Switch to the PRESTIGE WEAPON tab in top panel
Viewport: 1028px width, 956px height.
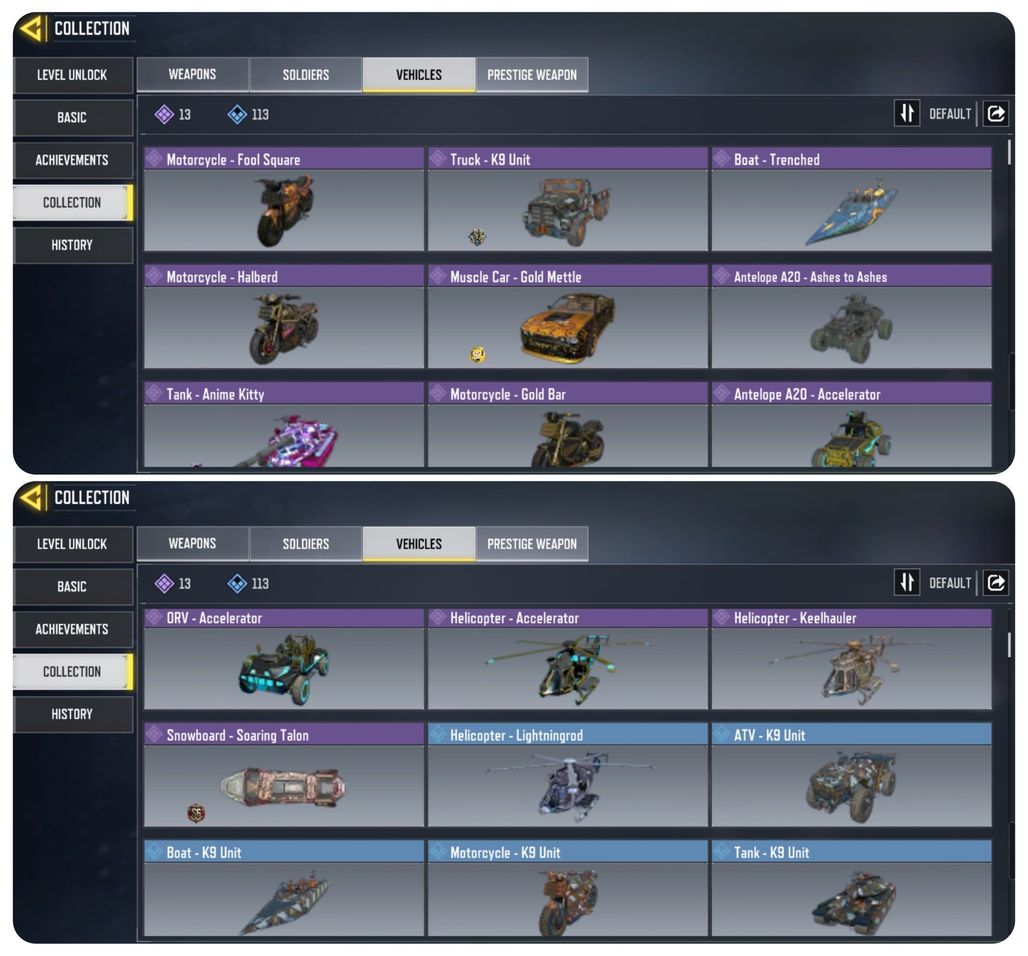click(x=532, y=75)
